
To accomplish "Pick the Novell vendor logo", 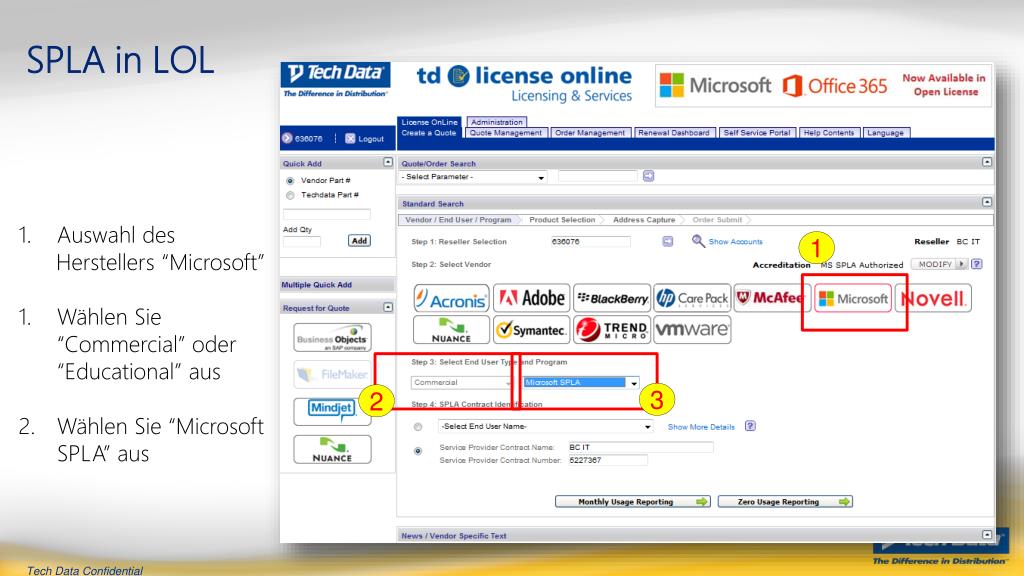I will pos(933,298).
